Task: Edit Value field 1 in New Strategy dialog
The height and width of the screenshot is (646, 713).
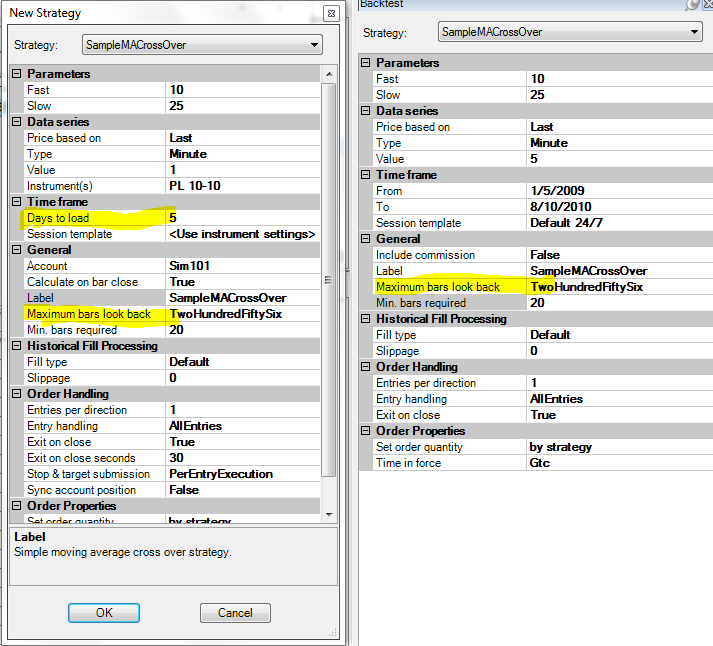Action: [243, 170]
